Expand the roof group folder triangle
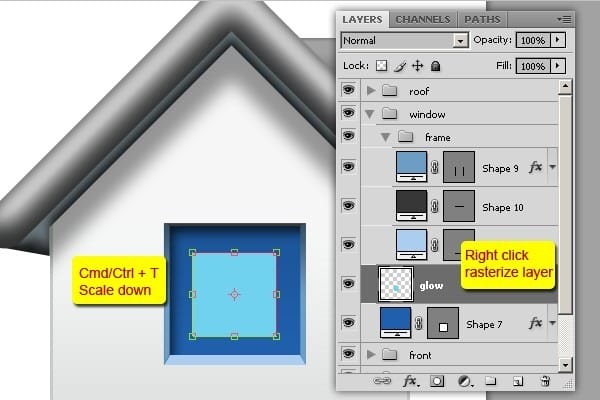The image size is (600, 400). point(372,90)
